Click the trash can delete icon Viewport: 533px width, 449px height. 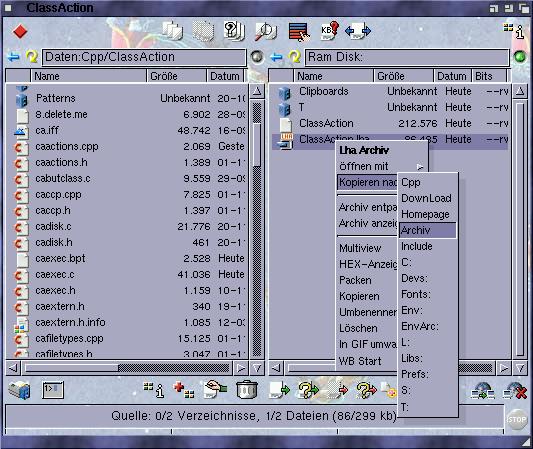[x=247, y=390]
